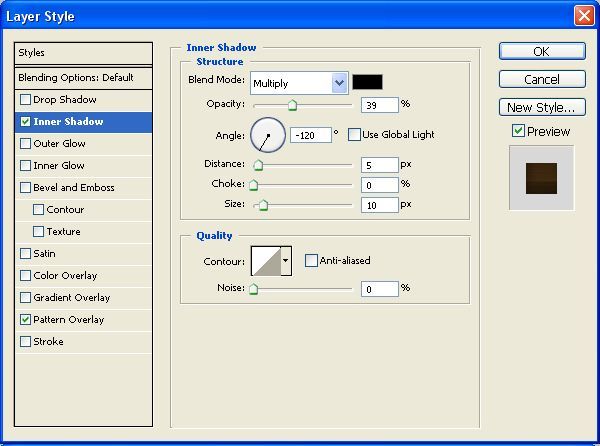Select the Styles list header

pos(84,53)
